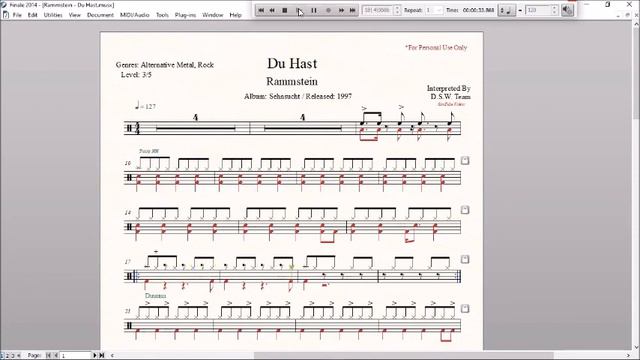Click the horizontal scrollbar thumb

(403, 356)
